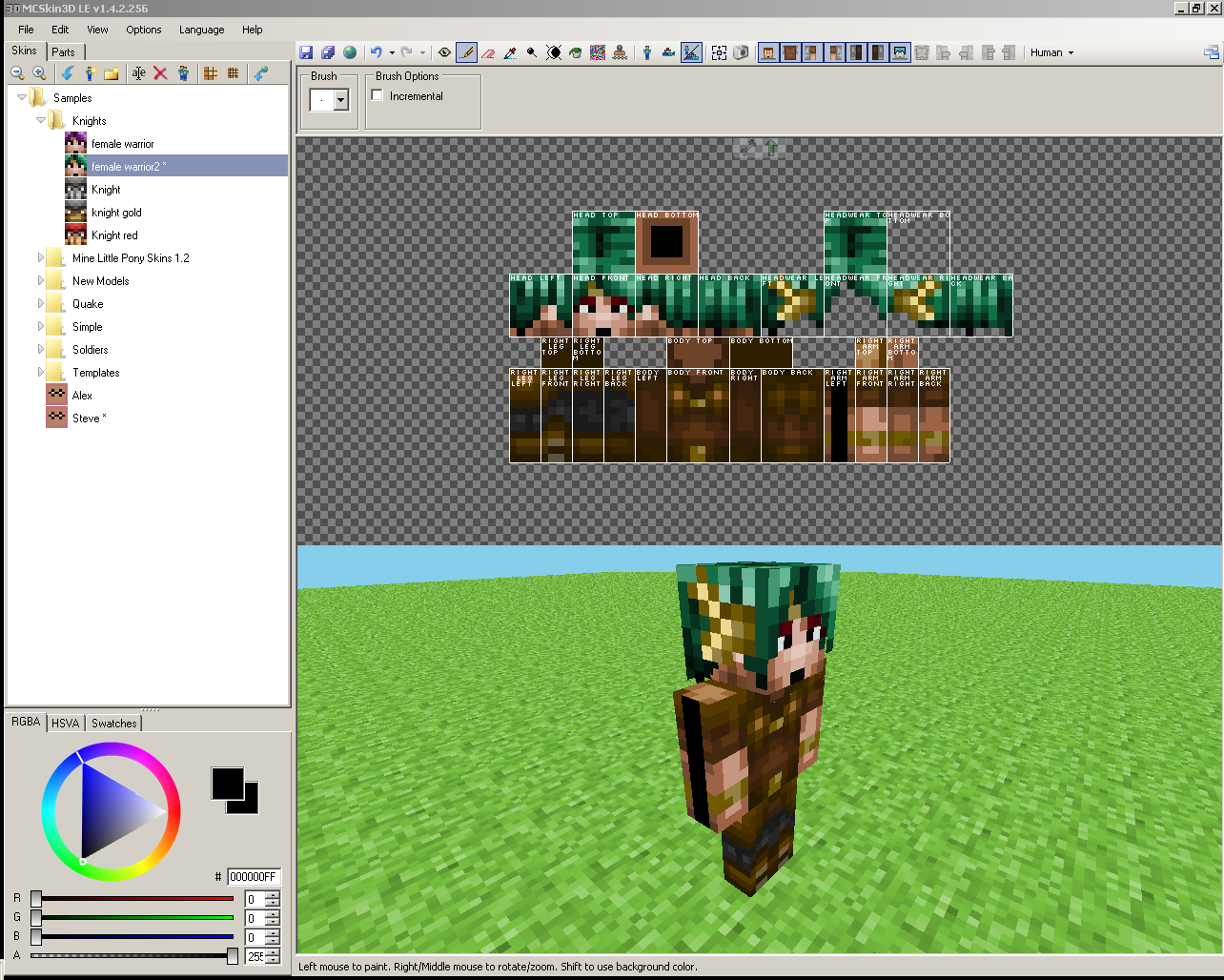Click the fetch skin from web icon
This screenshot has width=1224, height=980.
[x=260, y=73]
